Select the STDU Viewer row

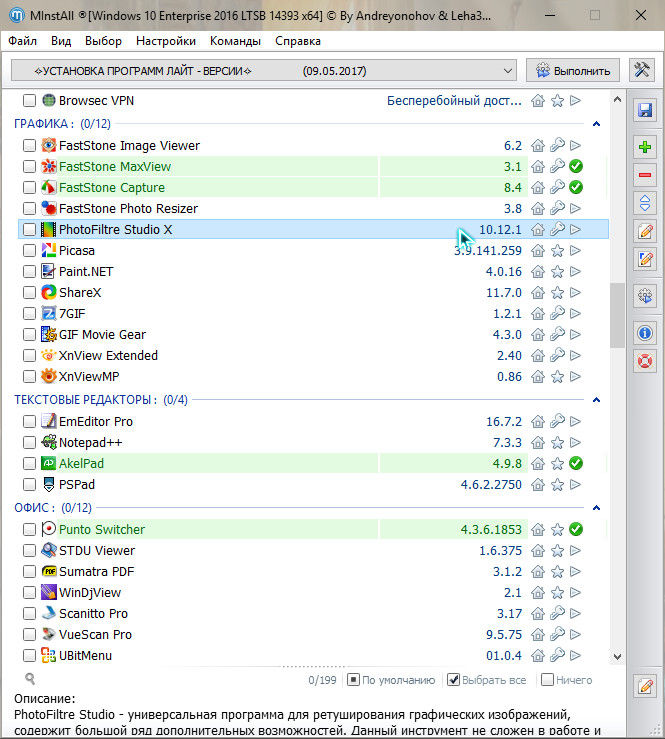coord(313,550)
